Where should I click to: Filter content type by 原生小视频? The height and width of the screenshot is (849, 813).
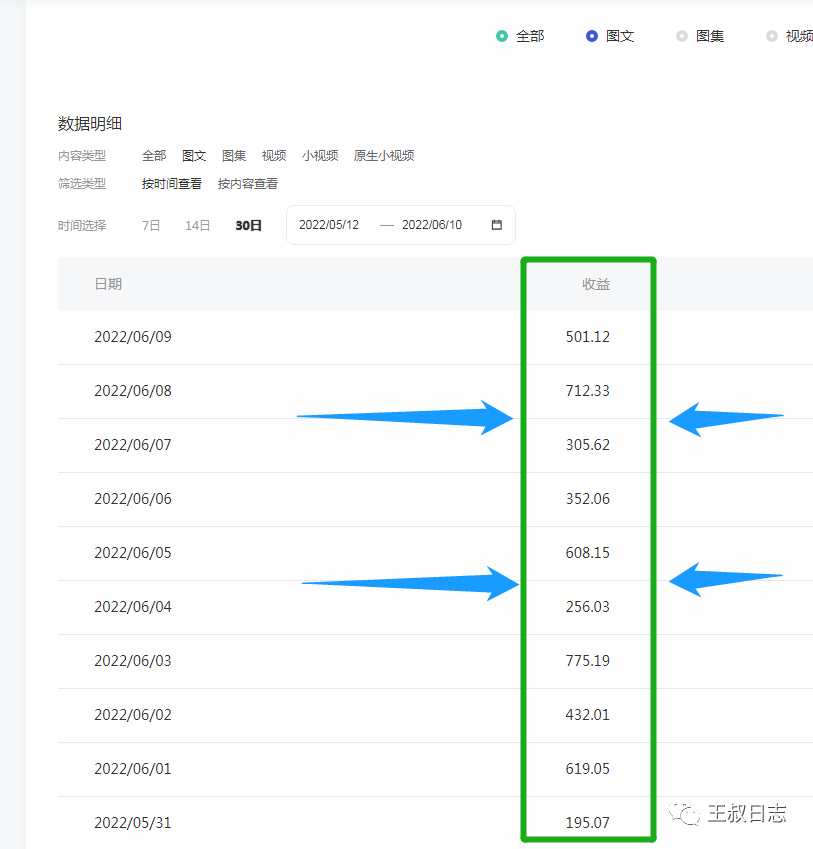(x=384, y=156)
